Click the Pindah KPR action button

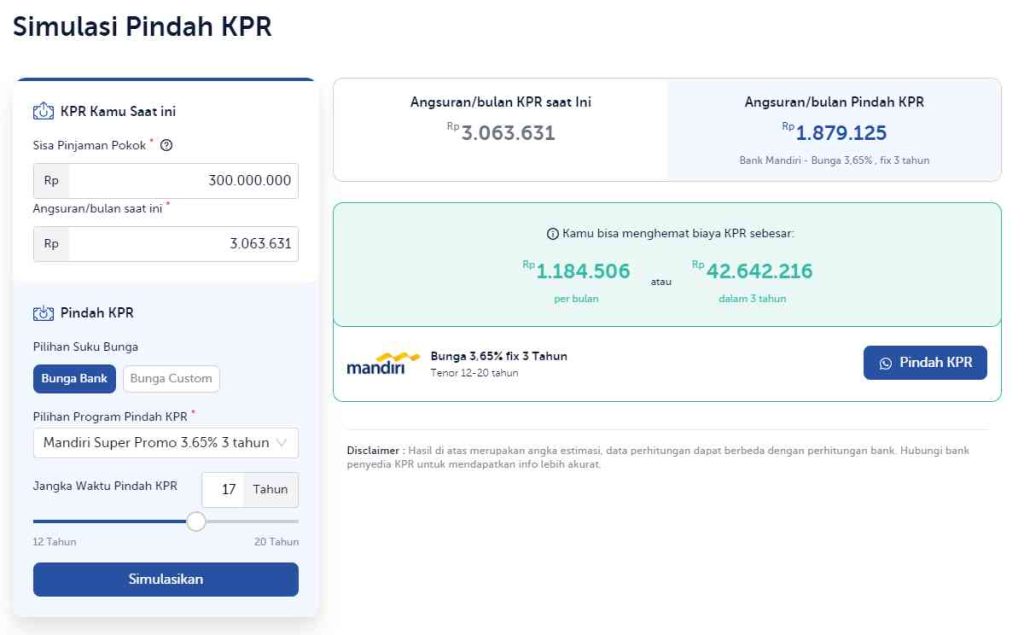coord(925,362)
